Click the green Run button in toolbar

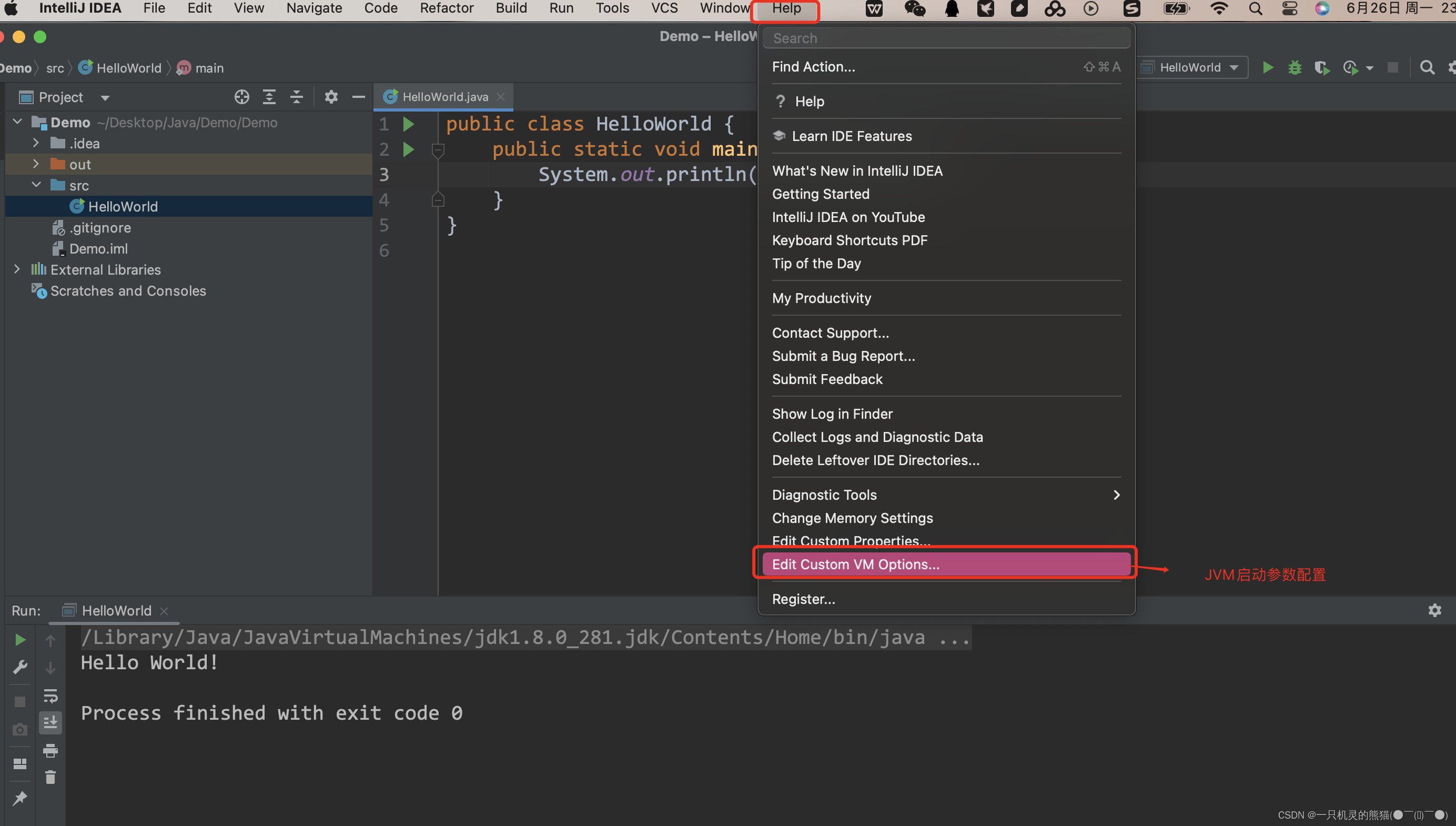coord(1267,67)
